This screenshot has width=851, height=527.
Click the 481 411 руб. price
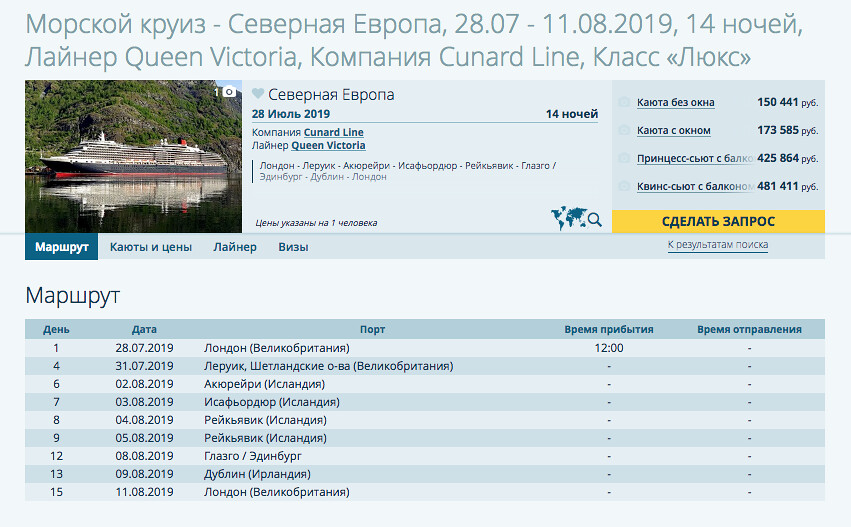click(788, 186)
